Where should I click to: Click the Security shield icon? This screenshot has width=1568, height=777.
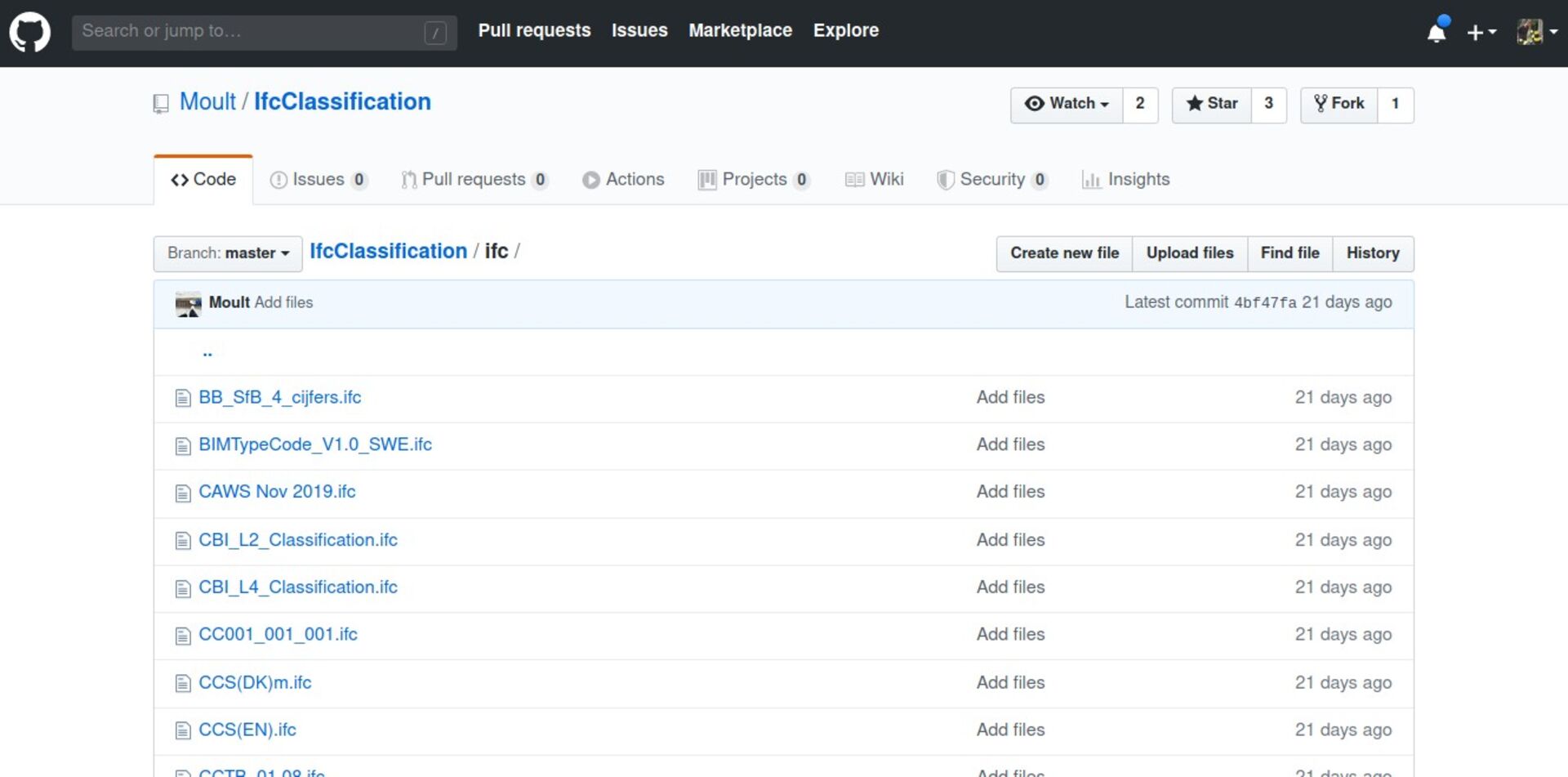(946, 180)
